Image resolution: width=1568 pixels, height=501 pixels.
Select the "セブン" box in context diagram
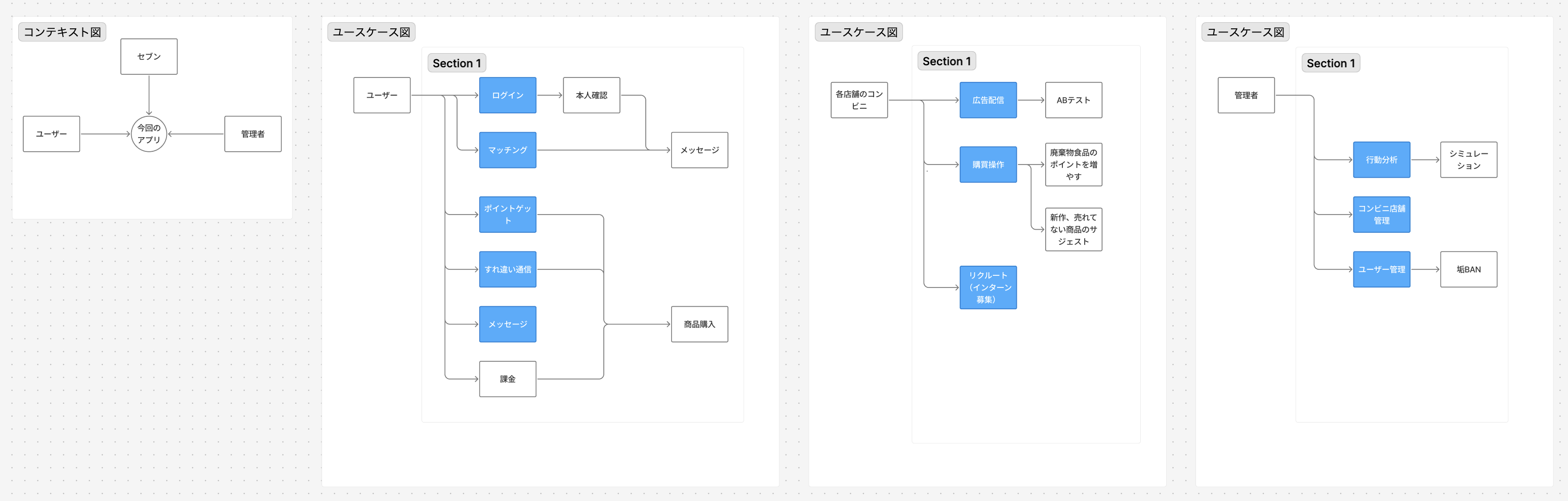click(x=148, y=57)
